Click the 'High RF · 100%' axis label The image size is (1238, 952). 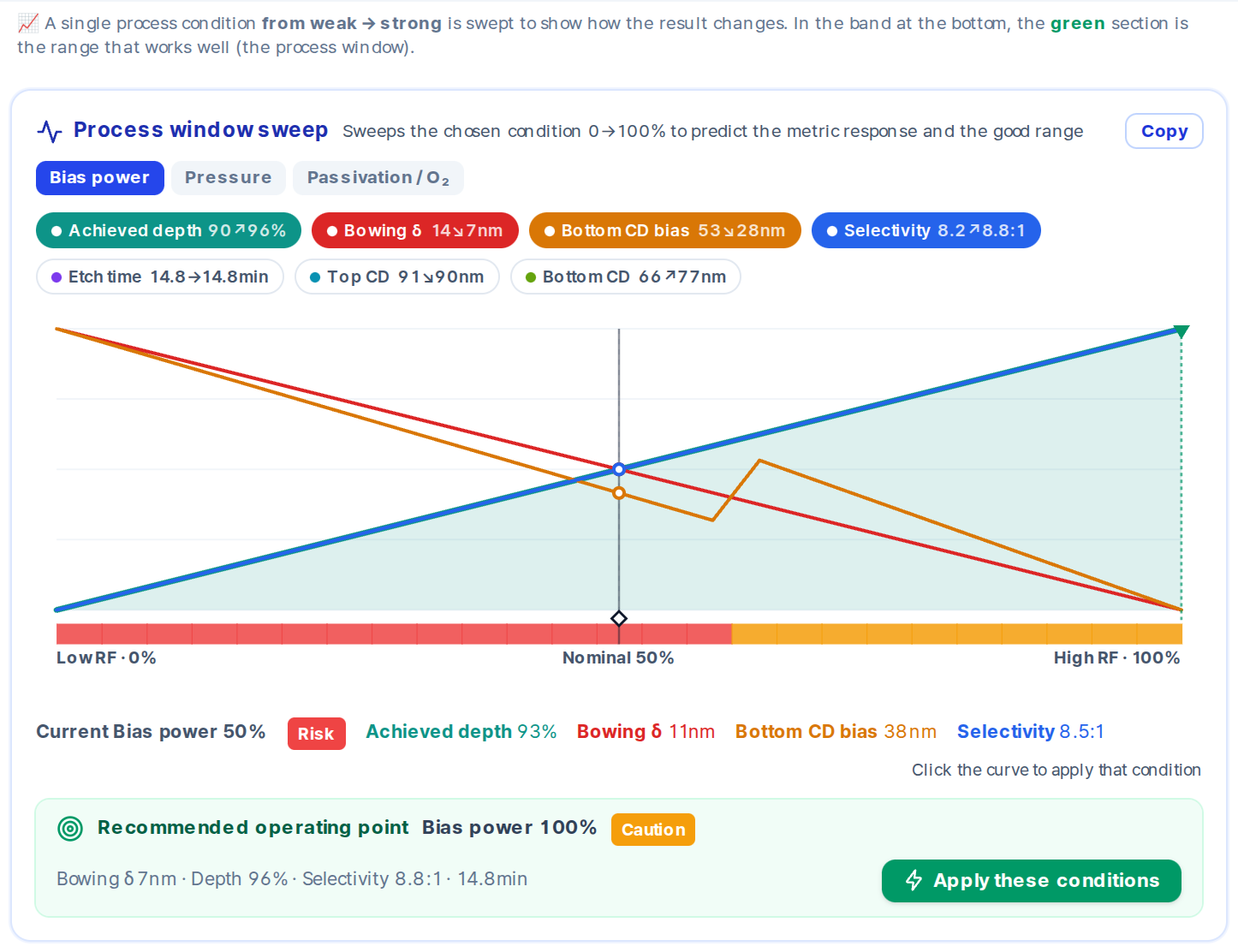(x=1117, y=658)
